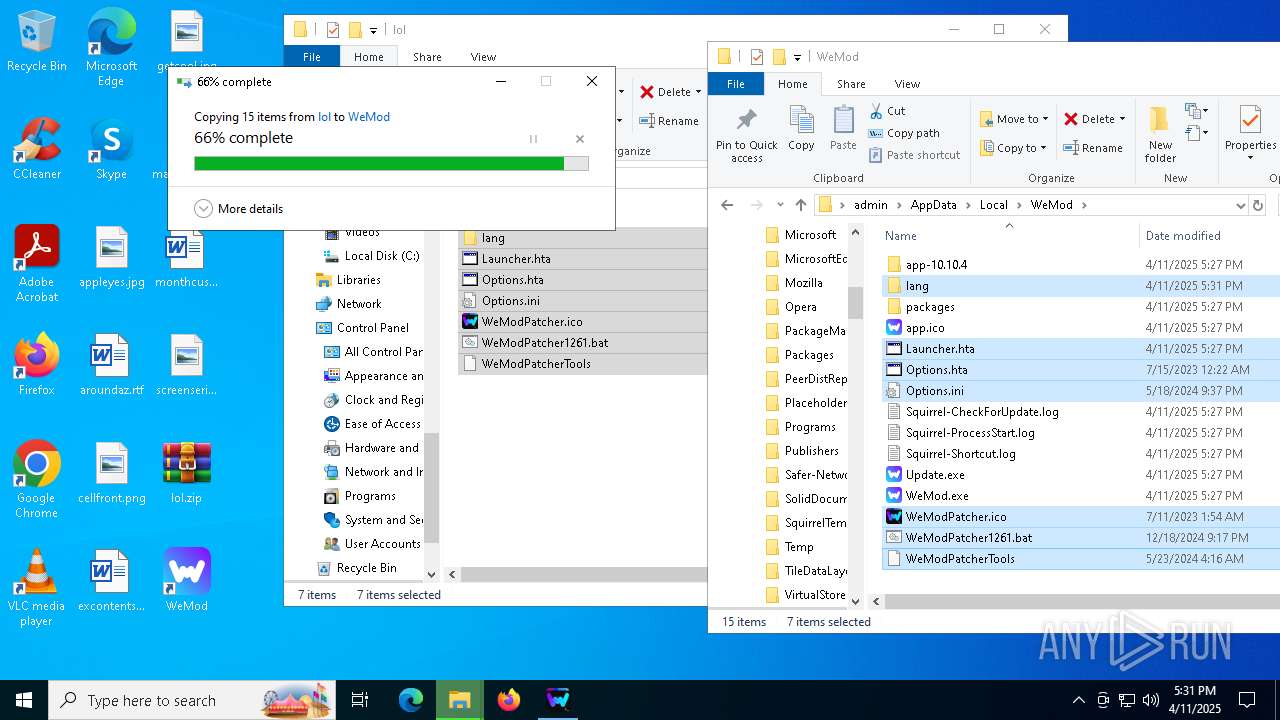The height and width of the screenshot is (720, 1280).
Task: Click the taskbar clock showing 5:31 PM
Action: [1194, 700]
